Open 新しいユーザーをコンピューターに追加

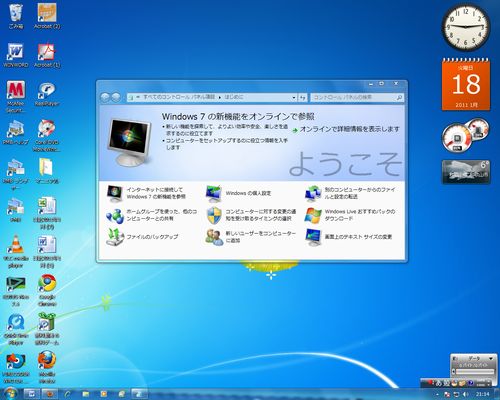tap(251, 237)
